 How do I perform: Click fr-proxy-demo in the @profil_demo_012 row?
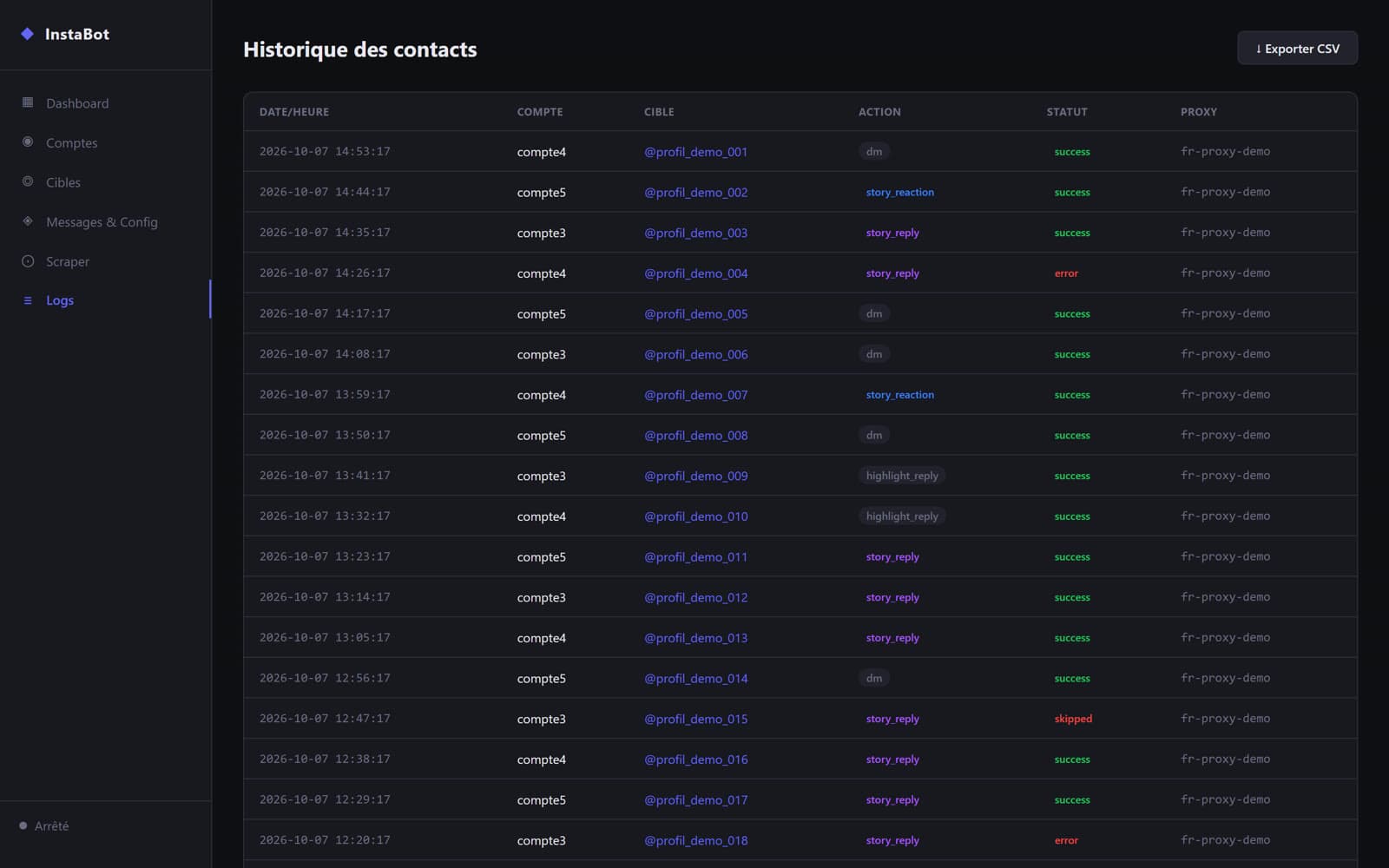1225,597
